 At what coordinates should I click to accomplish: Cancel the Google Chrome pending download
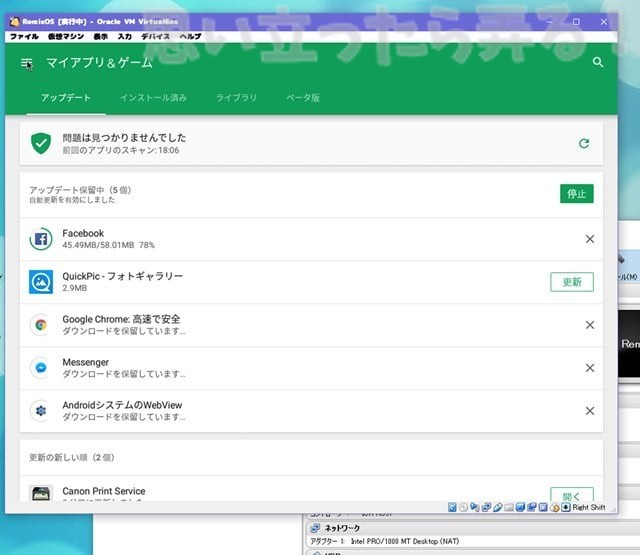(x=590, y=325)
